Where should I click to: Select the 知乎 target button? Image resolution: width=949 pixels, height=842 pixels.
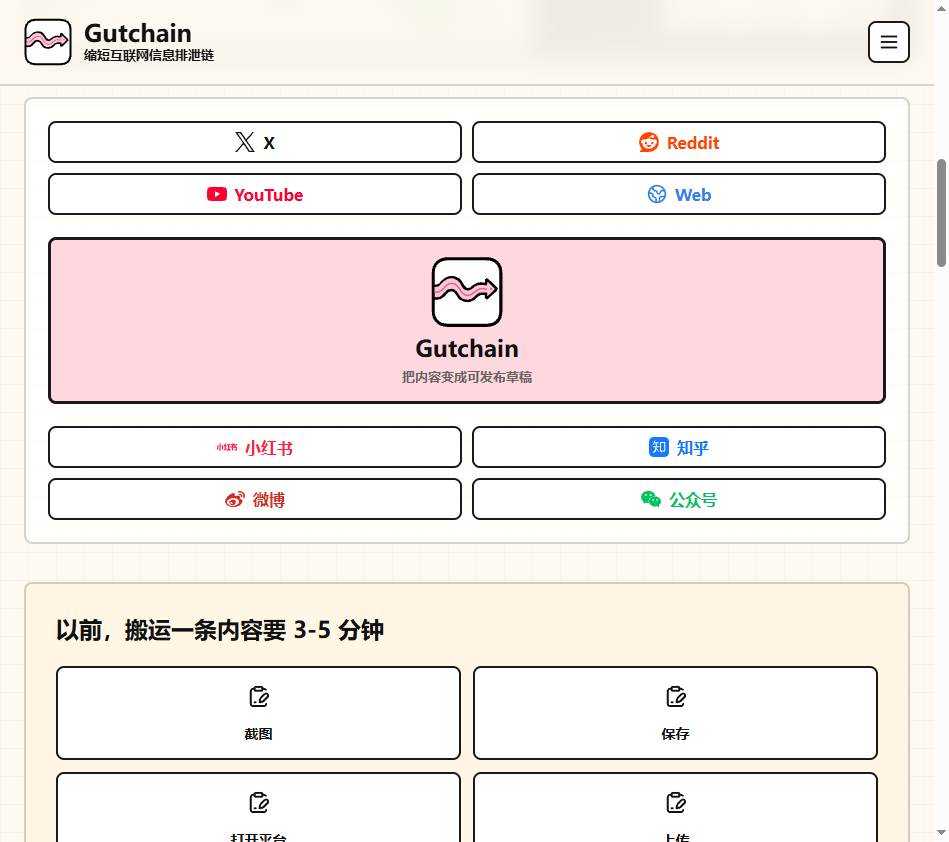click(678, 447)
